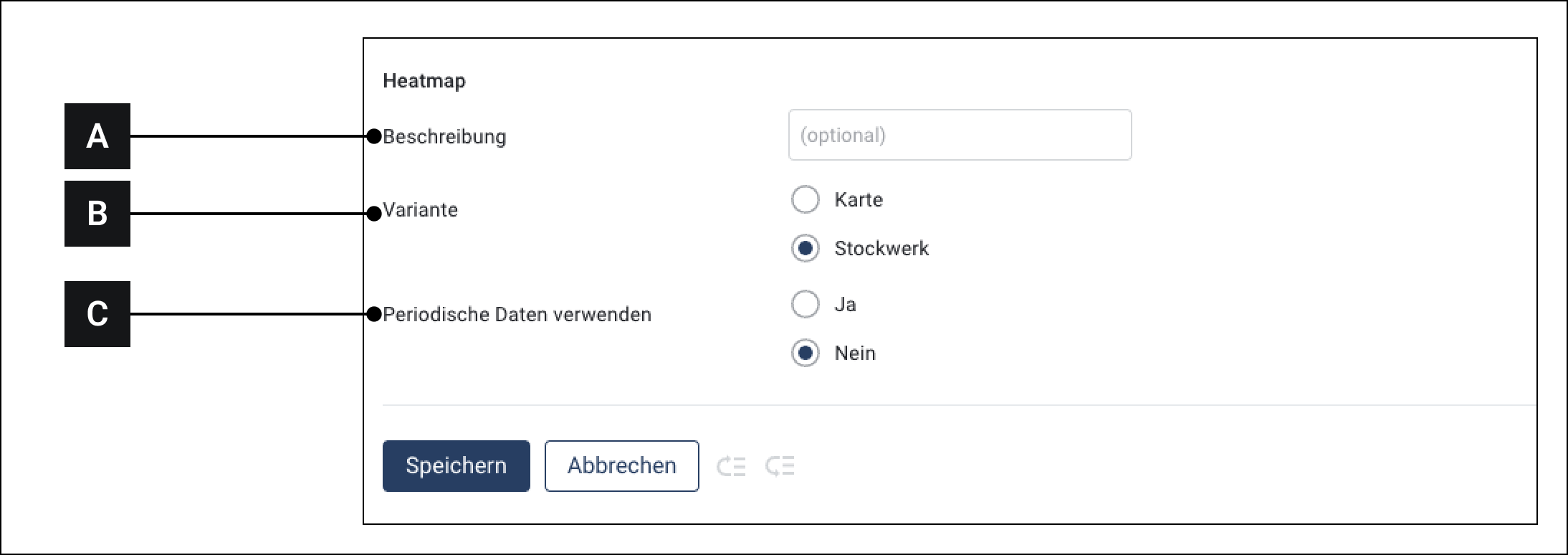Select the Karte radio button
The image size is (1568, 555).
point(805,199)
